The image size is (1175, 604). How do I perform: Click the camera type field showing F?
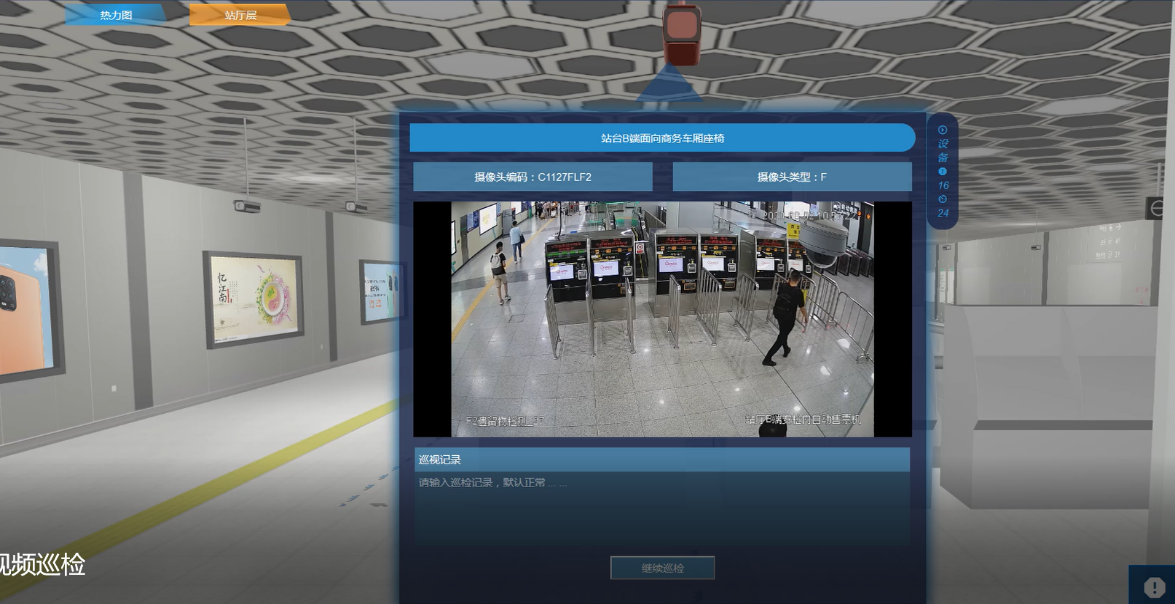791,177
